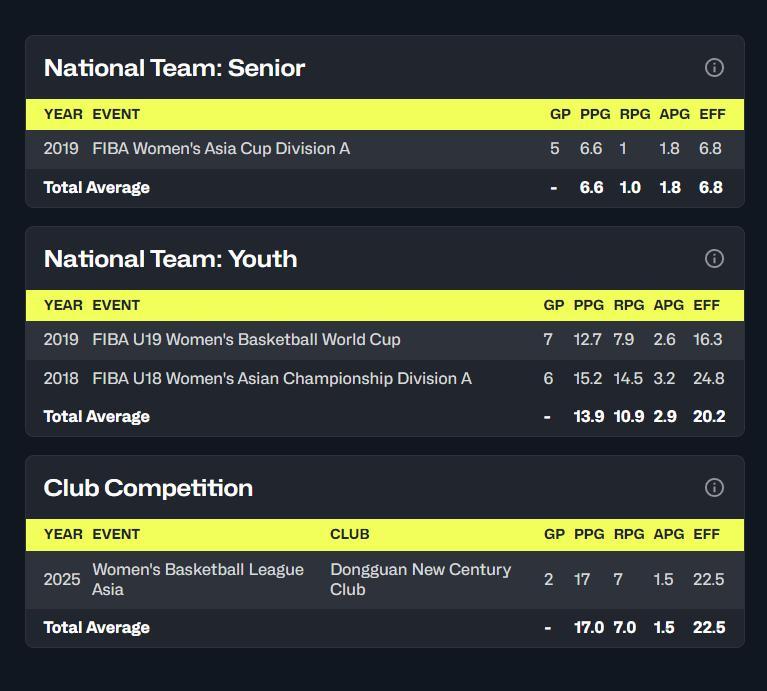Click the CLUB column header in Club Competition
Viewport: 767px width, 691px height.
pos(350,534)
